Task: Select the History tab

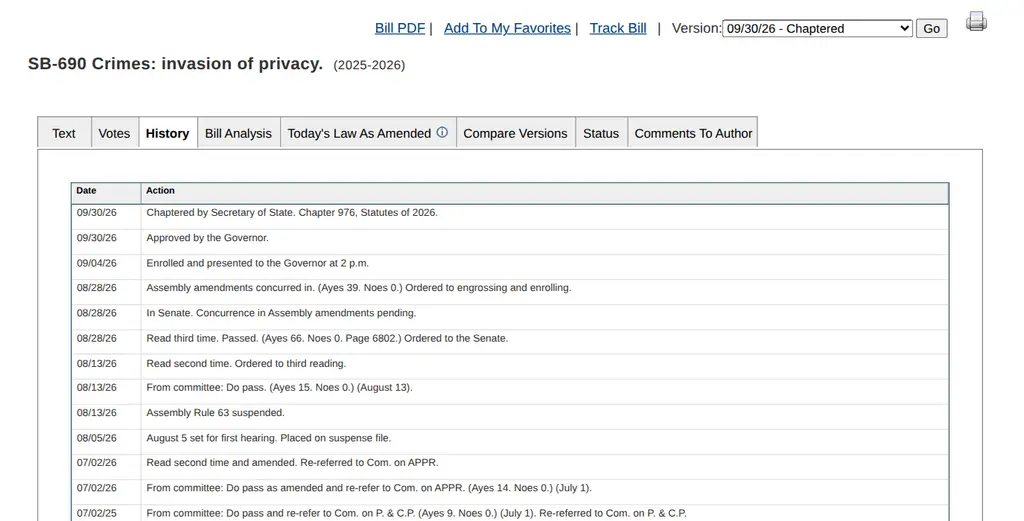Action: (167, 133)
